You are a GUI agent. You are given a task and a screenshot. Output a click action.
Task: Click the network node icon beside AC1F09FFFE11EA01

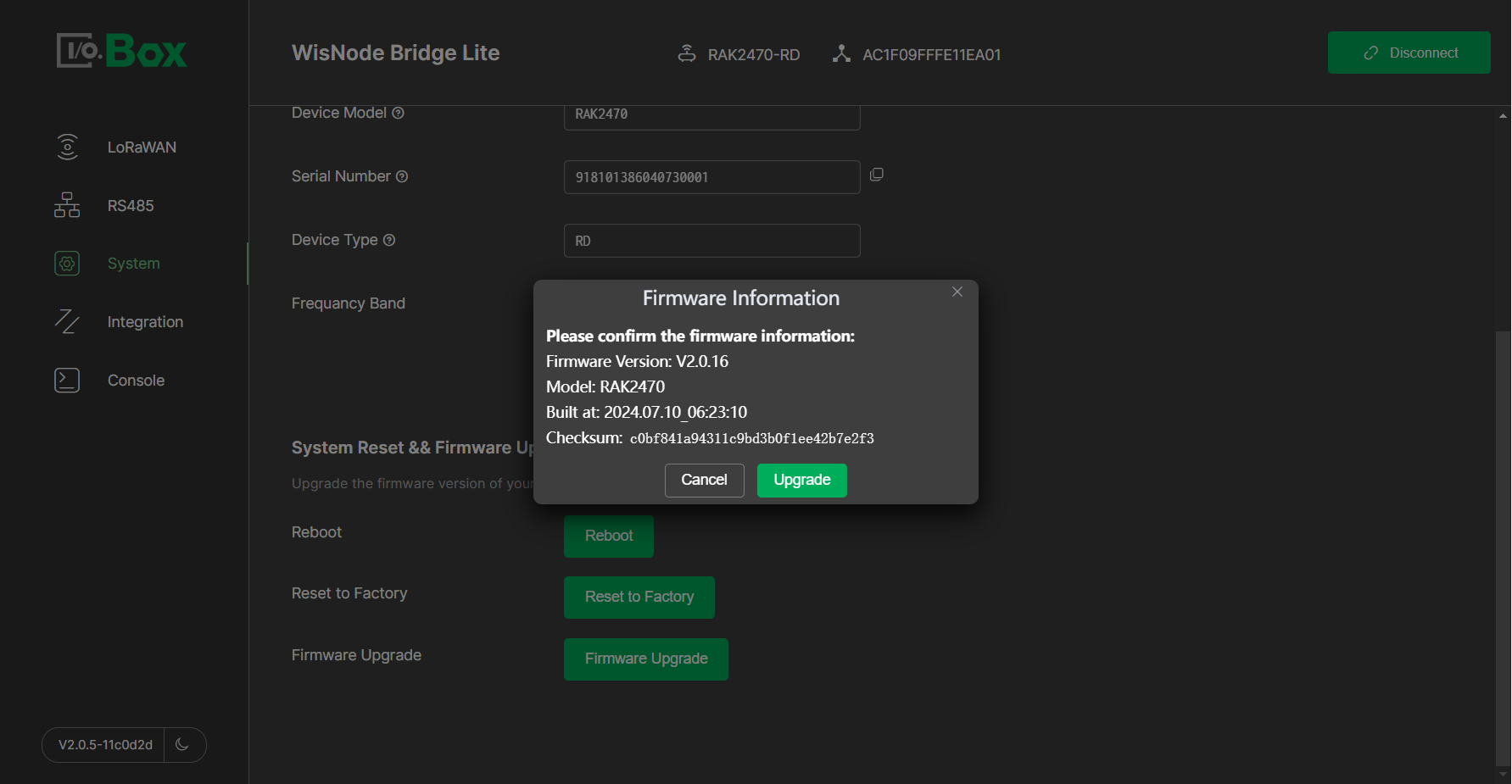click(x=841, y=53)
